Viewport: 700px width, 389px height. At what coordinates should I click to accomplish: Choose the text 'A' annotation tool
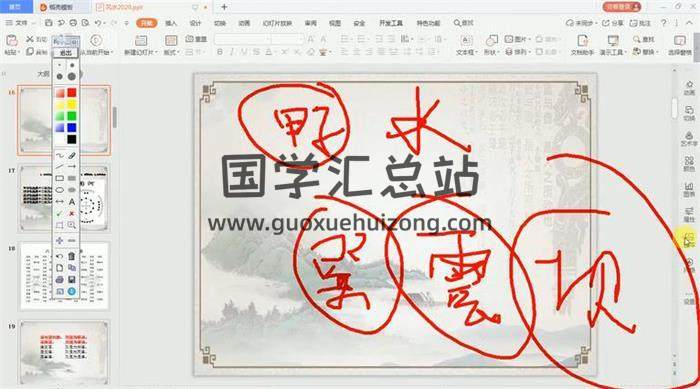pos(72,202)
